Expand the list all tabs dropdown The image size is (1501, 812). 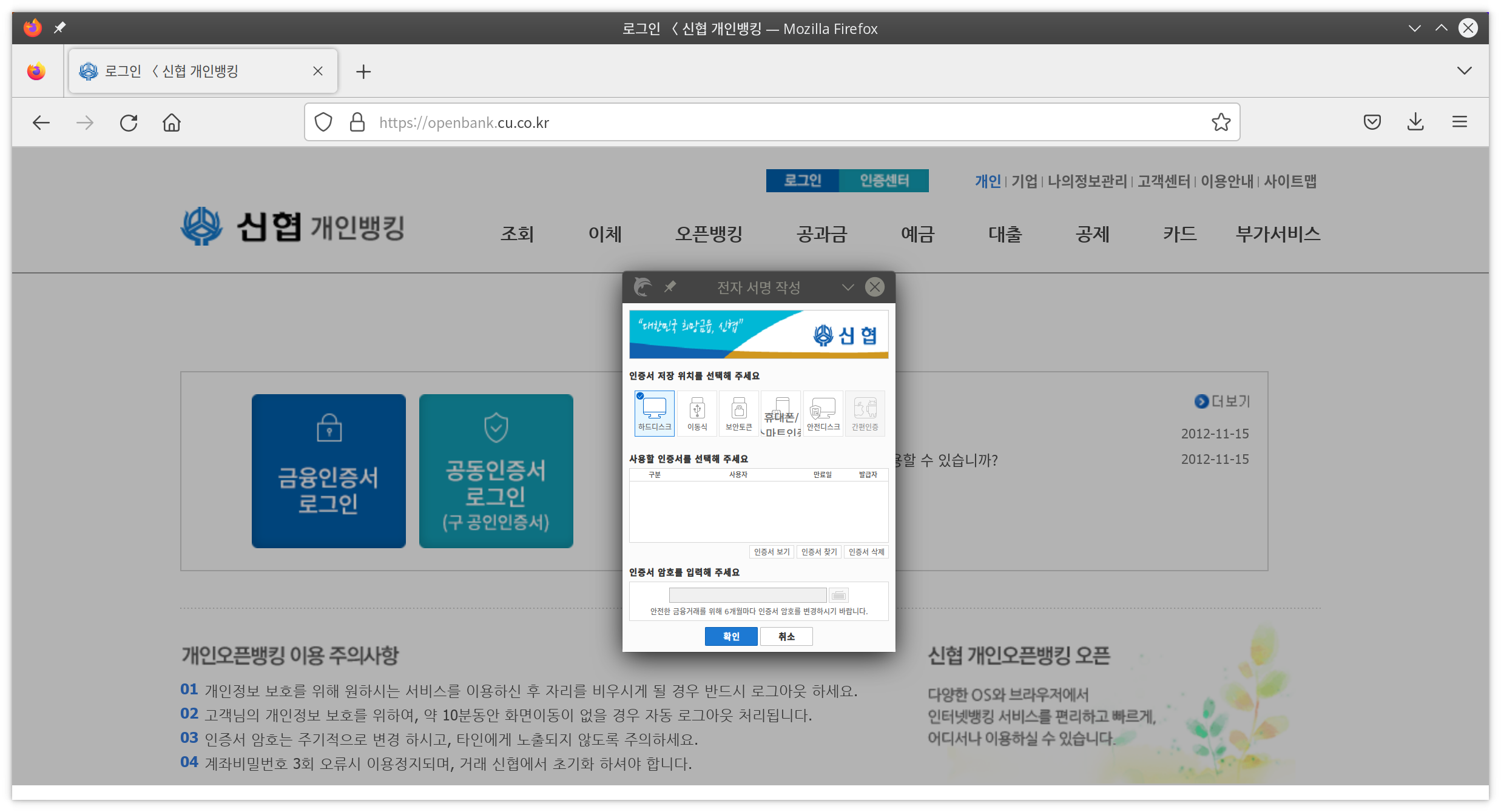[1464, 71]
